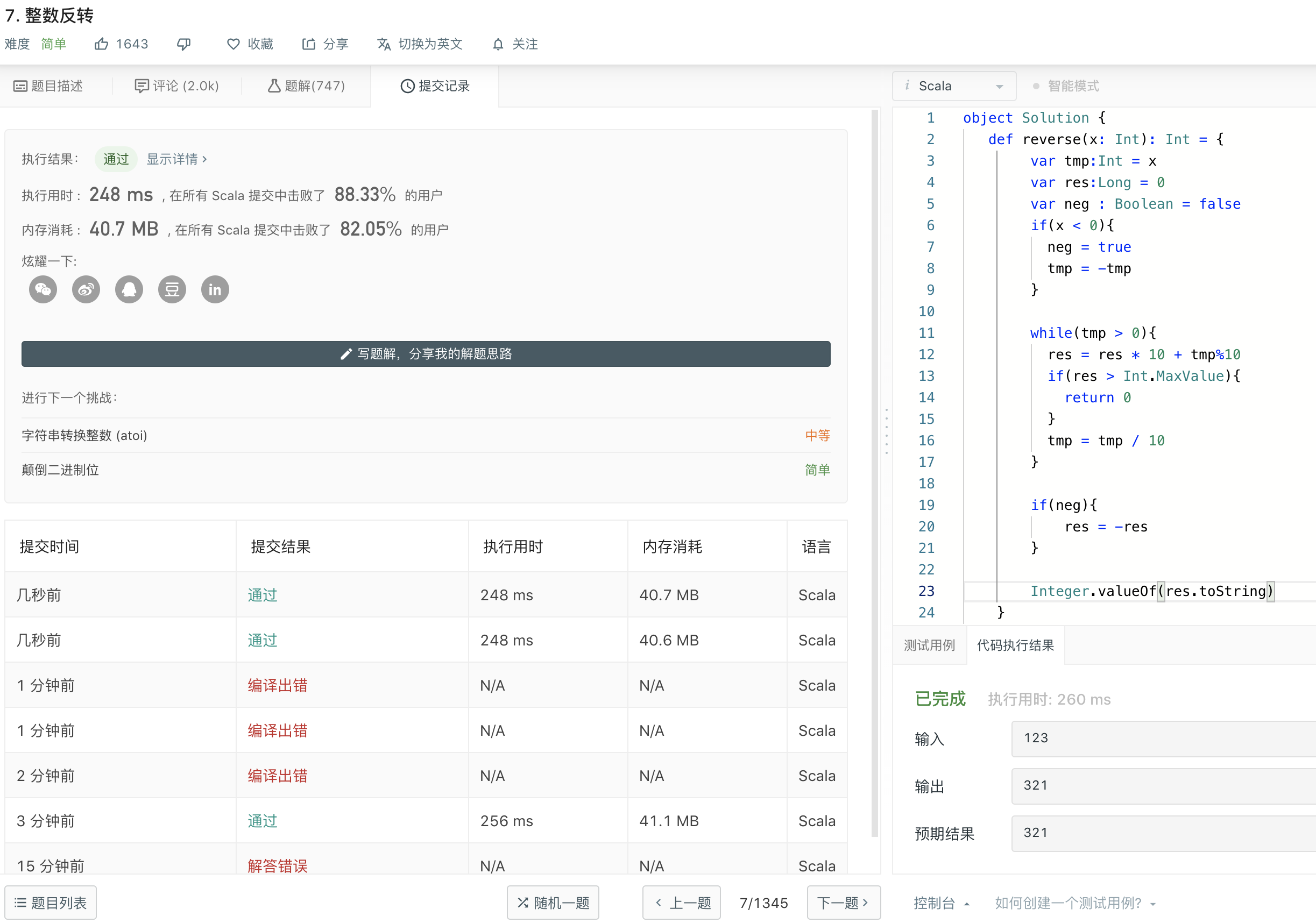
Task: Click the 分享 share icon
Action: pos(308,44)
